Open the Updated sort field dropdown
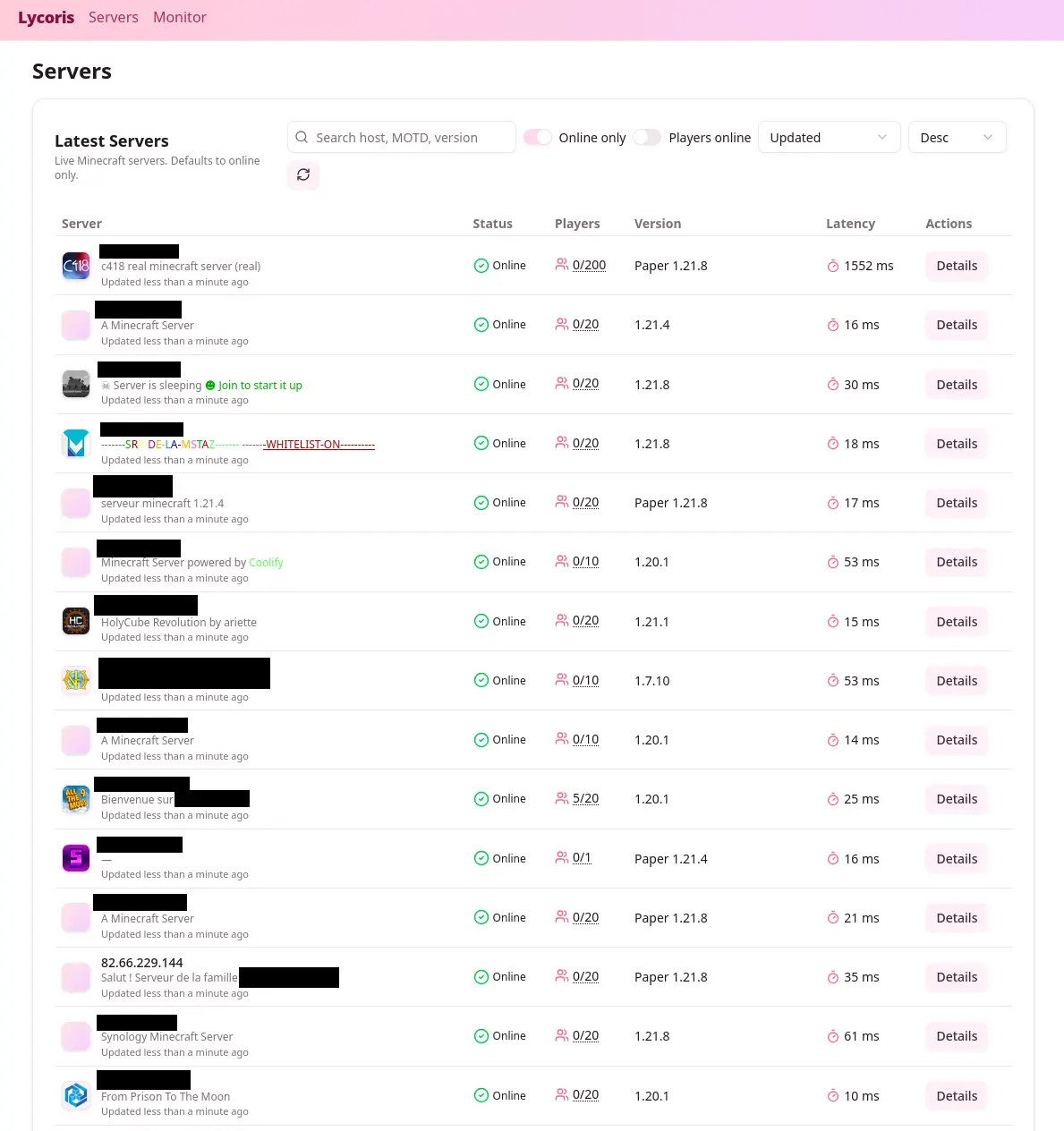The height and width of the screenshot is (1131, 1064). pos(829,138)
